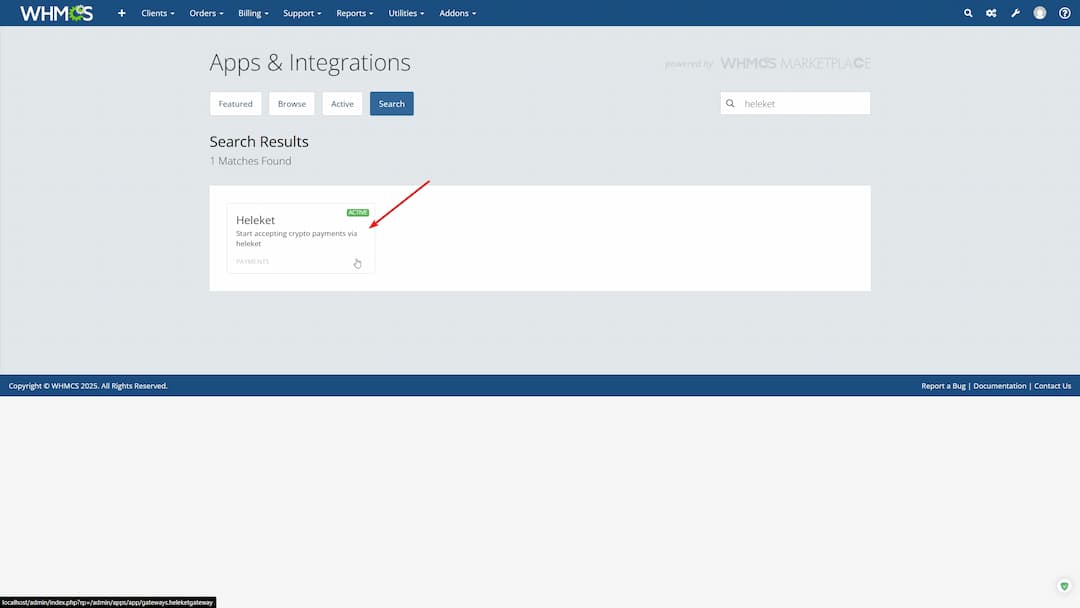Viewport: 1080px width, 608px height.
Task: Click the ACTIVE badge on Heleket
Action: tap(357, 212)
